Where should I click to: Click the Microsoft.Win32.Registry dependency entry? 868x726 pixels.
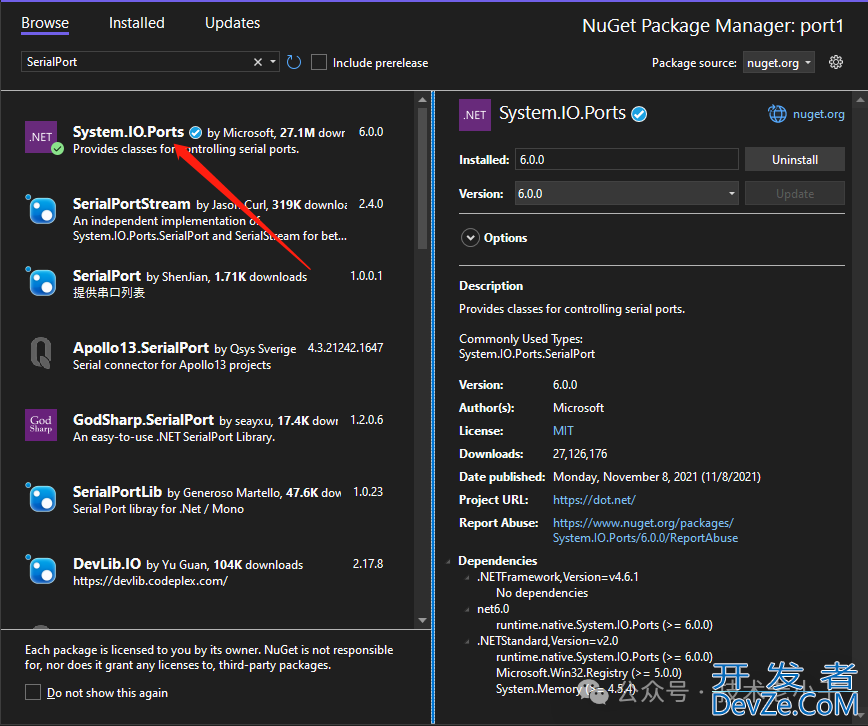tap(588, 673)
